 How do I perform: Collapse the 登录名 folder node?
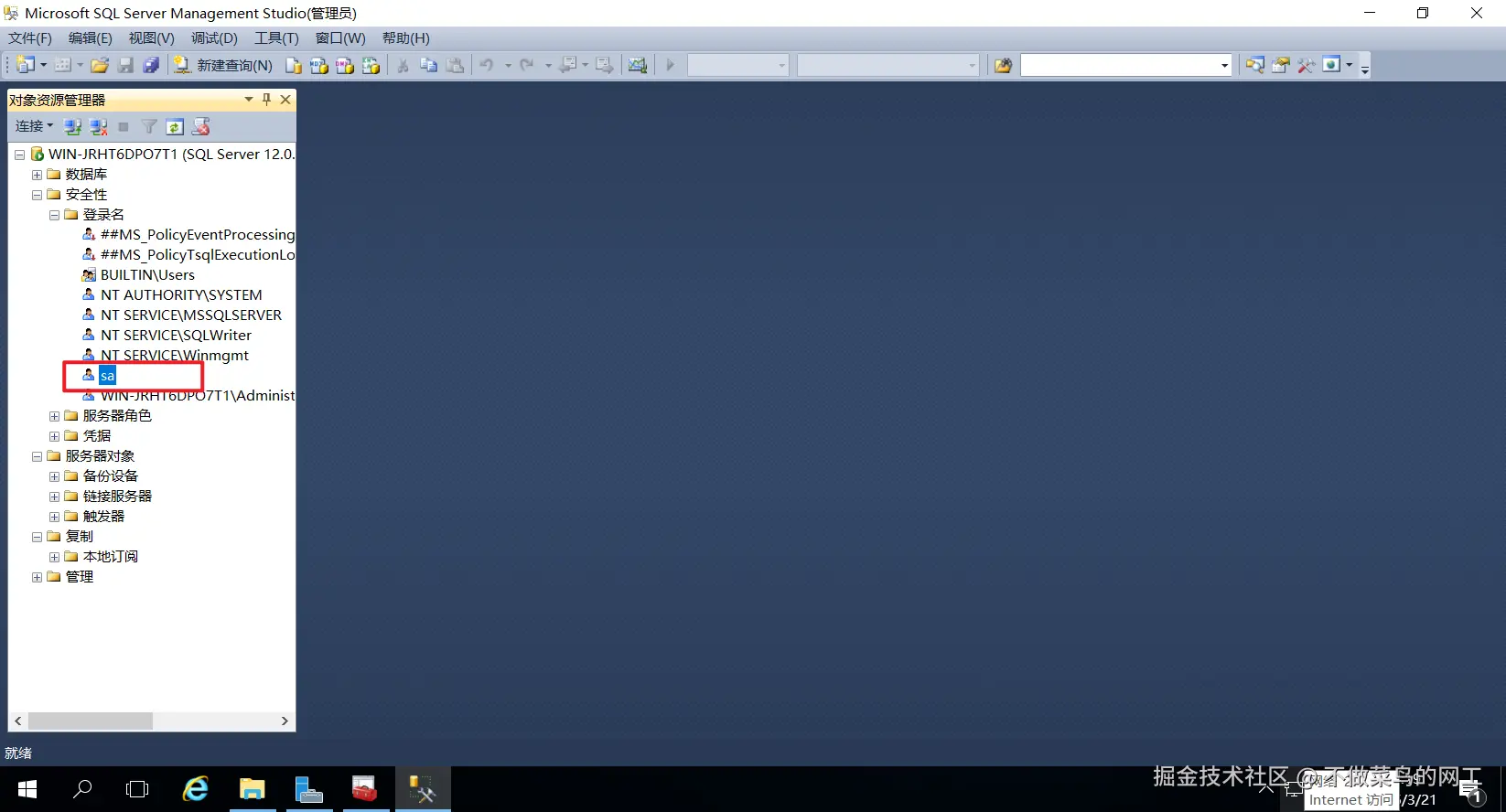54,215
